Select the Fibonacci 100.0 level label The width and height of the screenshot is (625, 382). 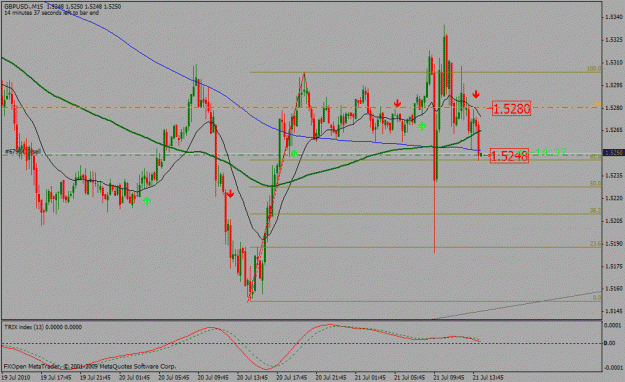[x=594, y=69]
